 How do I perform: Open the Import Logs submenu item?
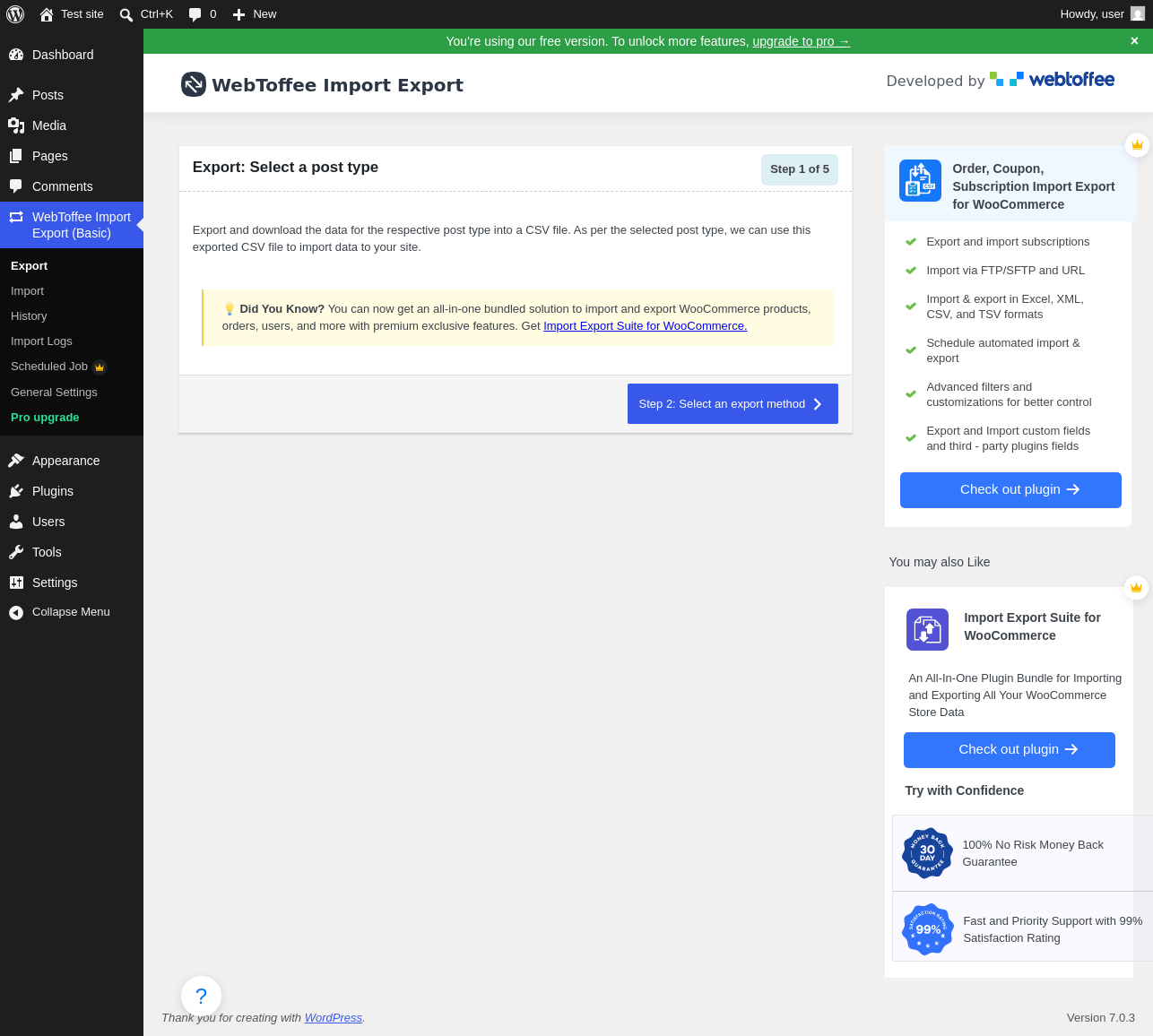tap(72, 341)
